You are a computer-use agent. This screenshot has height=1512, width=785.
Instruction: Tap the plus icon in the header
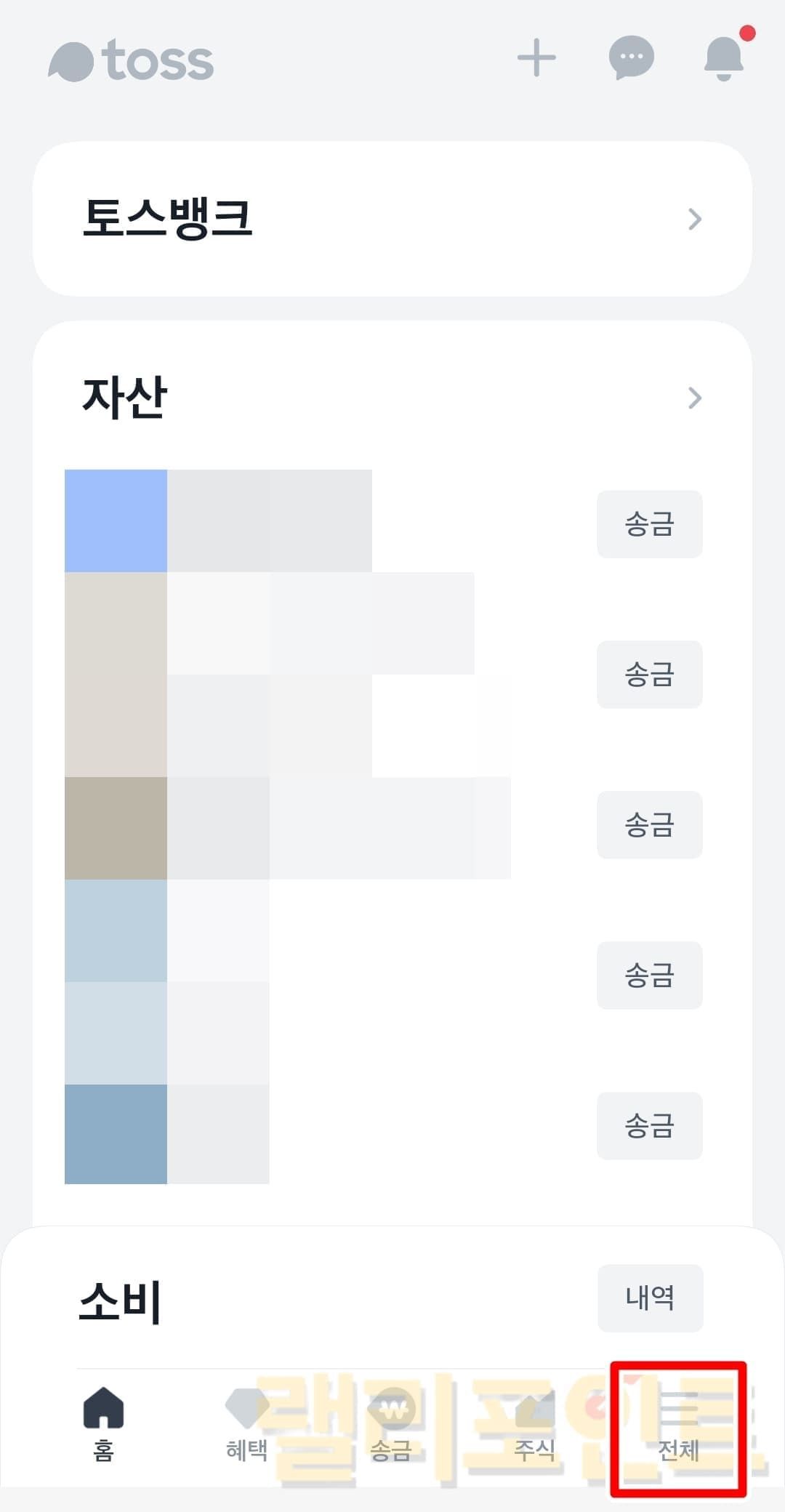coord(536,58)
